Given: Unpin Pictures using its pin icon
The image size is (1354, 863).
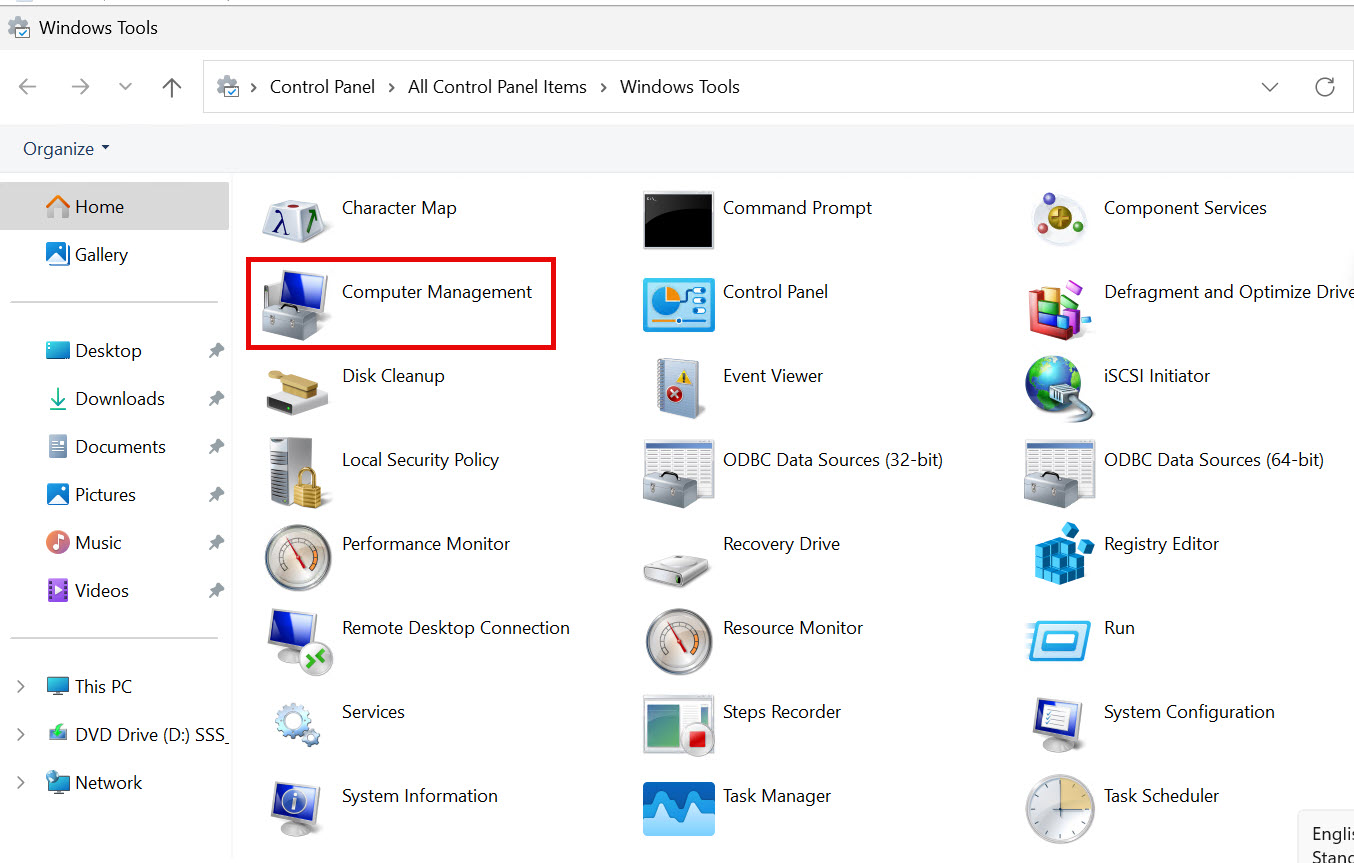Looking at the screenshot, I should click(216, 495).
